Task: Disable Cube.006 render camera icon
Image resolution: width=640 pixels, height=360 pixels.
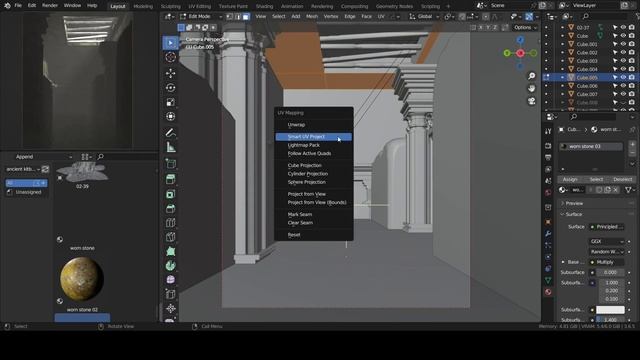Action: tap(632, 86)
